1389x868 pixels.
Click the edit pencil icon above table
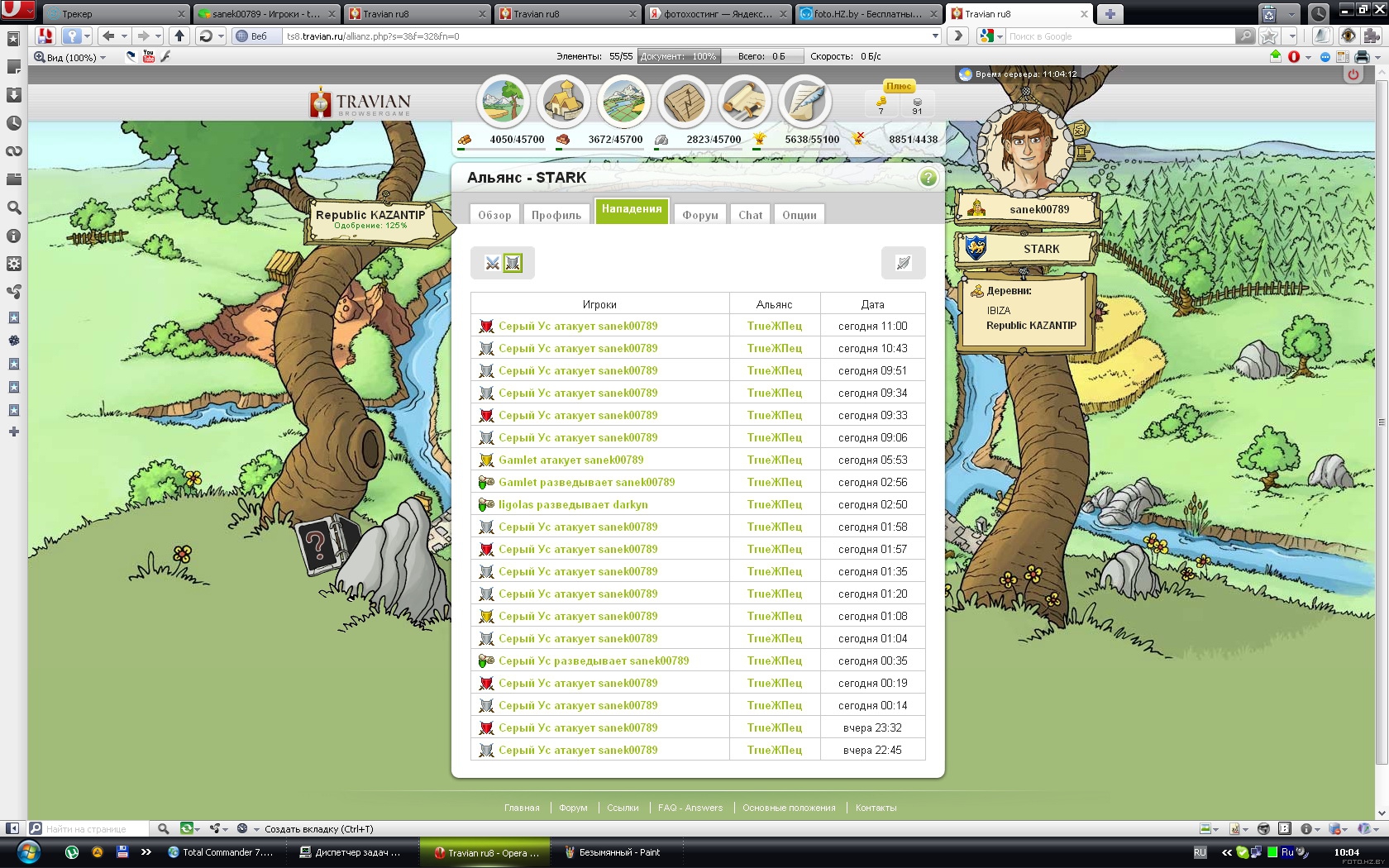903,263
